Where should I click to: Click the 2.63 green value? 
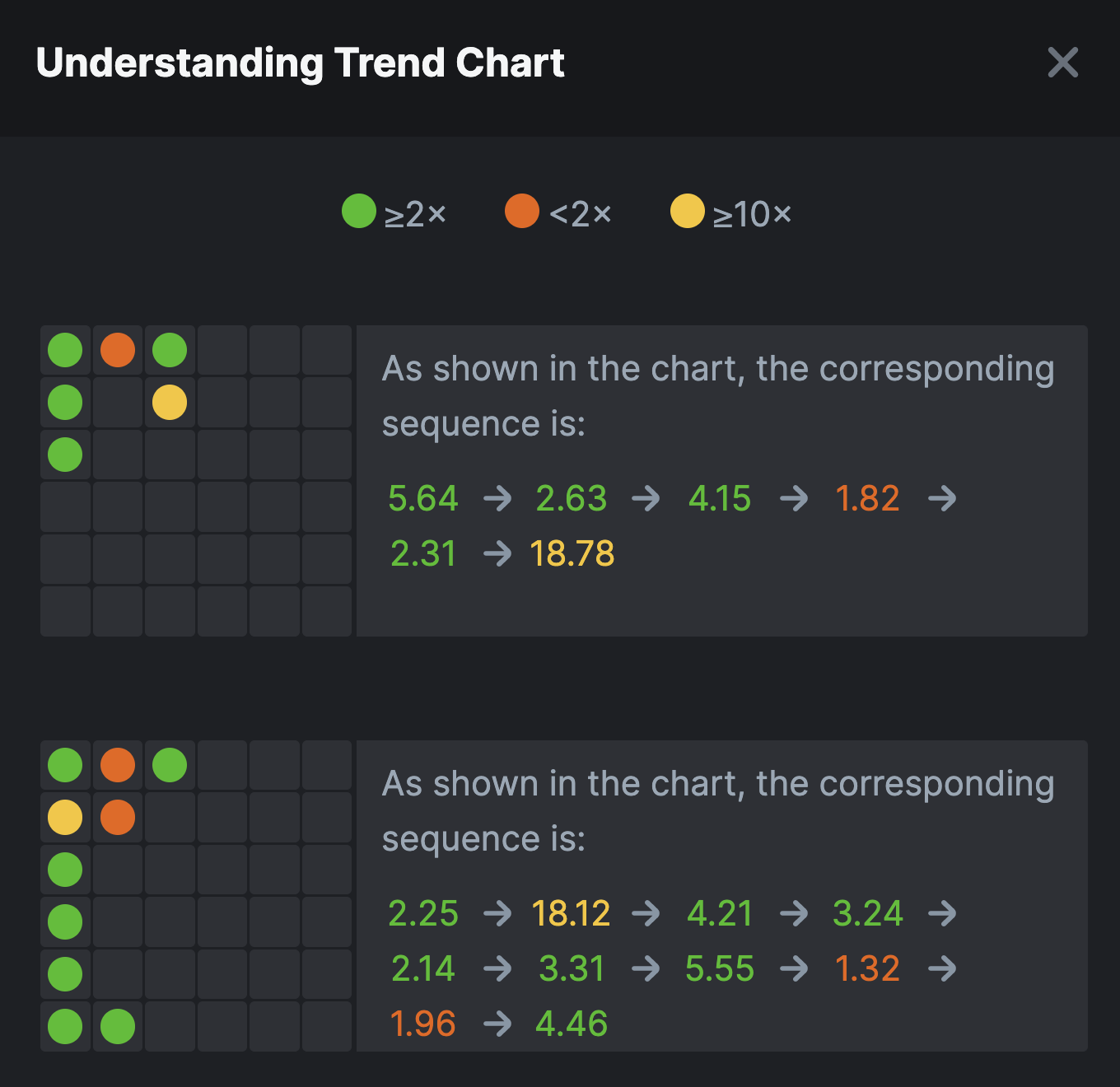[x=572, y=499]
